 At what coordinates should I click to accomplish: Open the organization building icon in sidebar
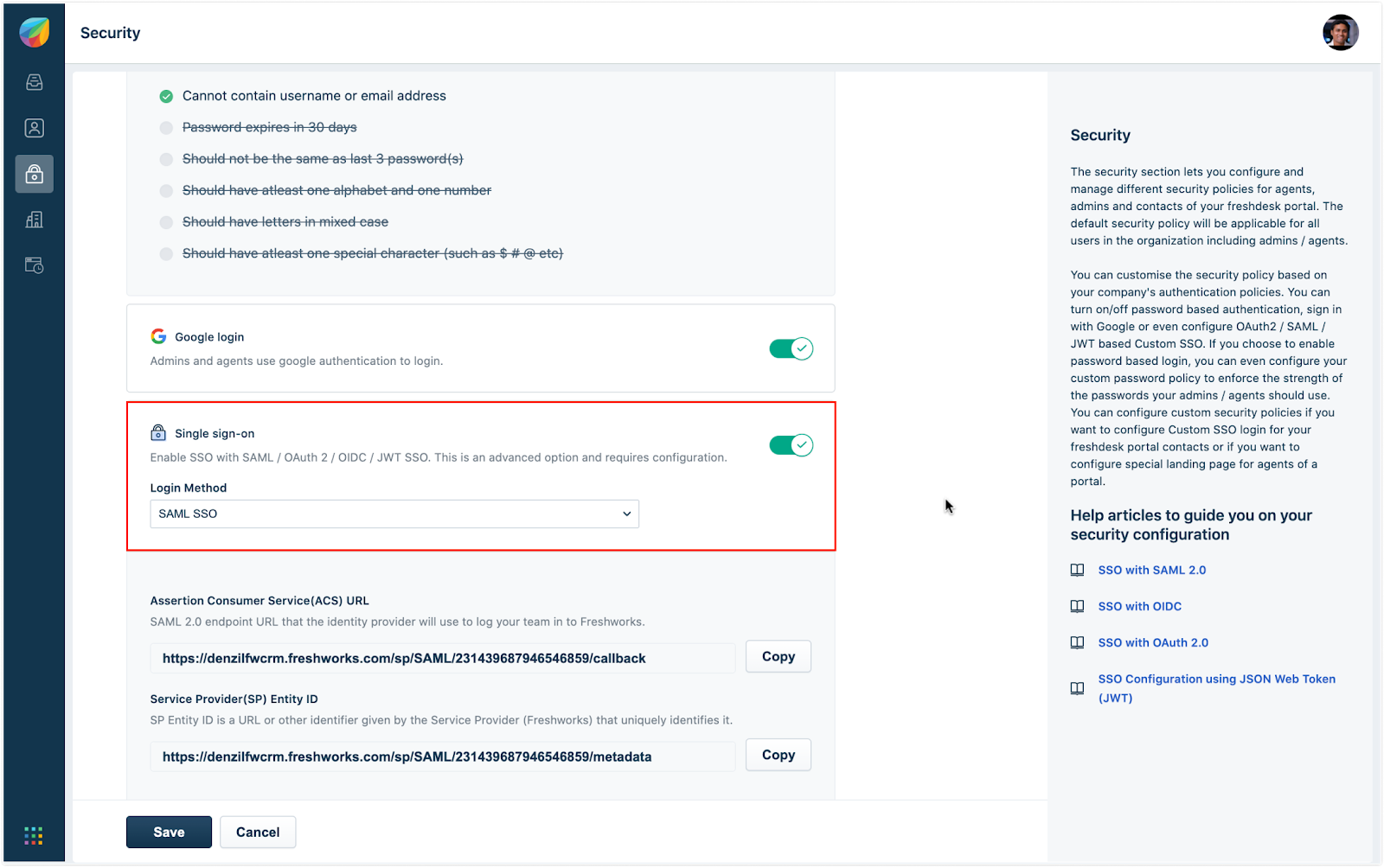pos(35,220)
